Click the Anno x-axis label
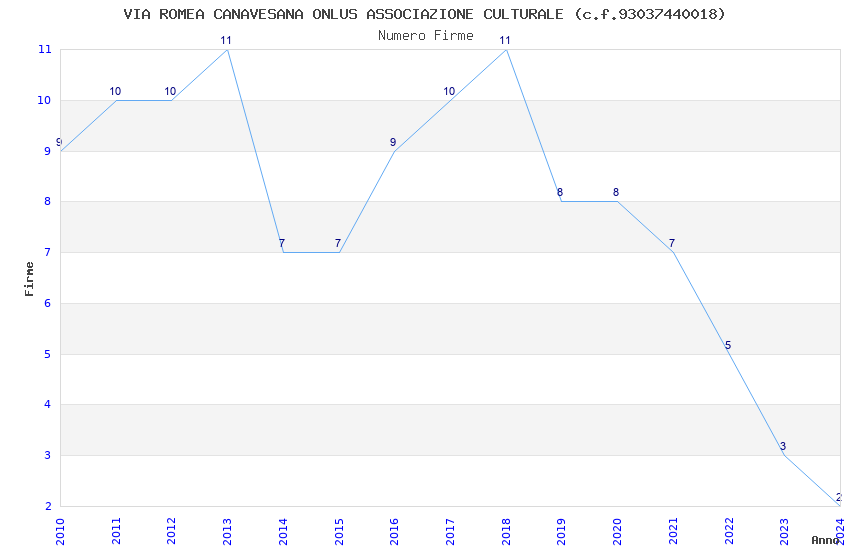The width and height of the screenshot is (850, 550). click(x=825, y=540)
